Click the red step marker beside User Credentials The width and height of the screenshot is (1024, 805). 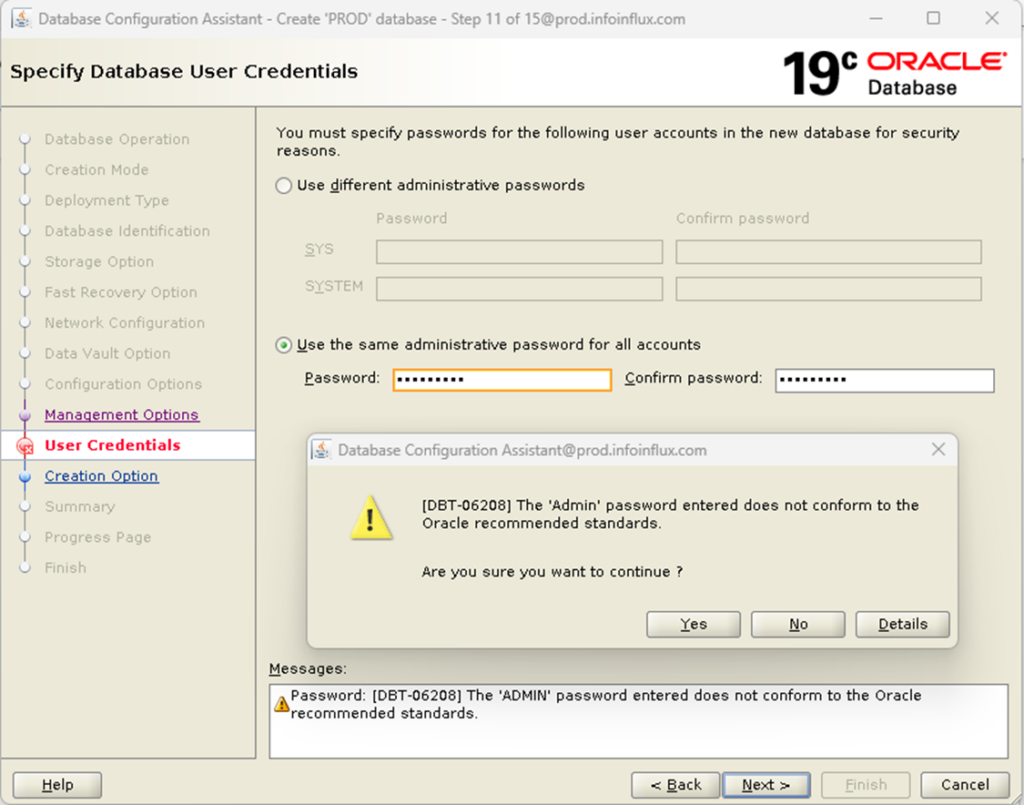point(24,446)
